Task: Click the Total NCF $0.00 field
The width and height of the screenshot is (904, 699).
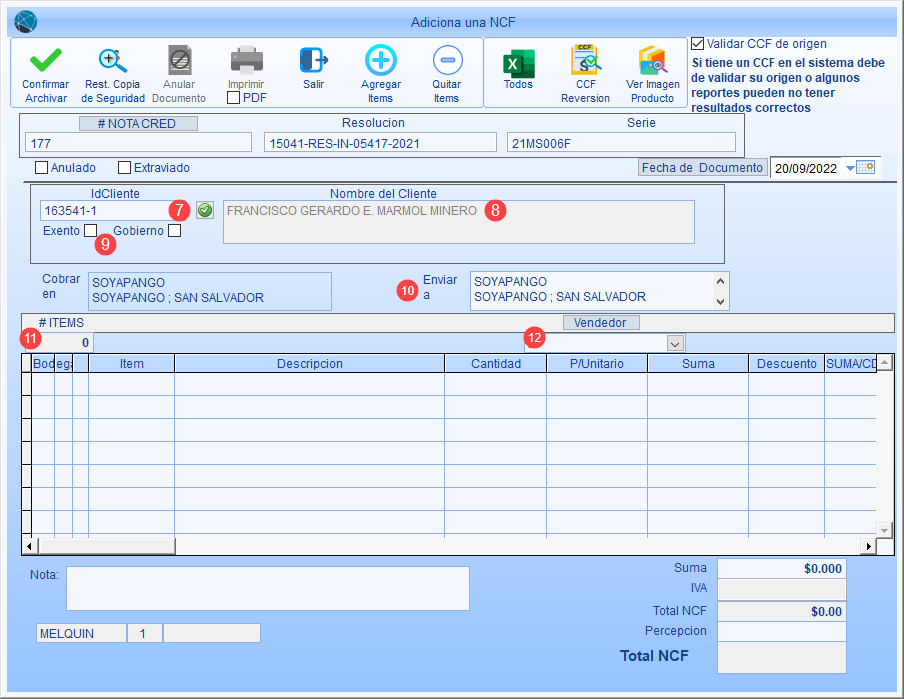Action: click(782, 611)
